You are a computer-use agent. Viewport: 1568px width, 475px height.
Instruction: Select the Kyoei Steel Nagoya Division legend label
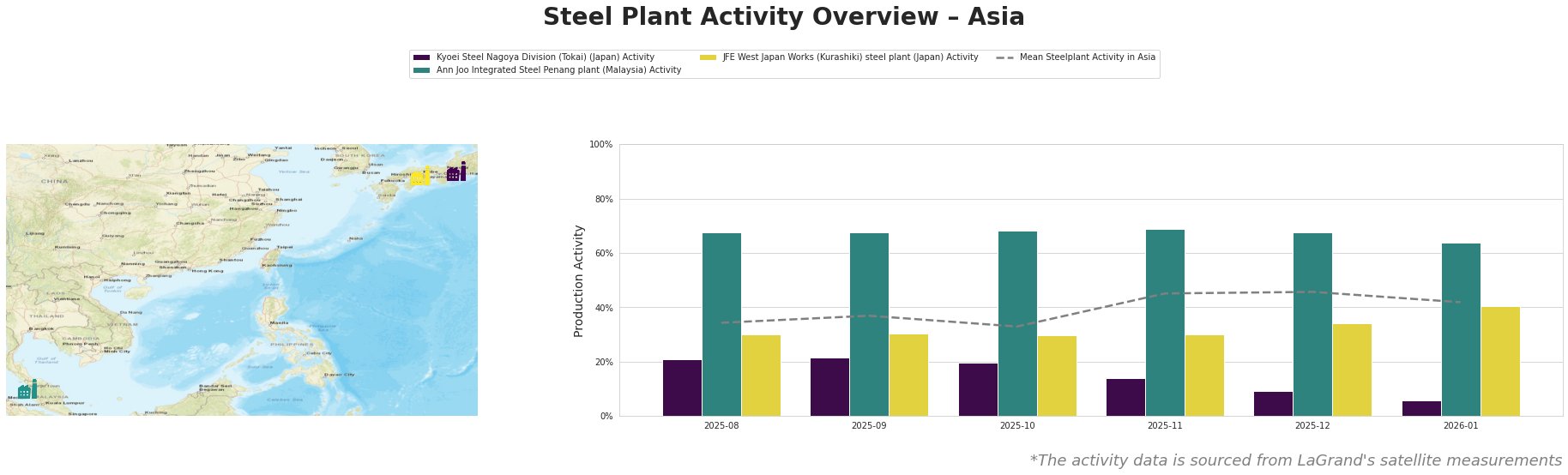pos(545,57)
